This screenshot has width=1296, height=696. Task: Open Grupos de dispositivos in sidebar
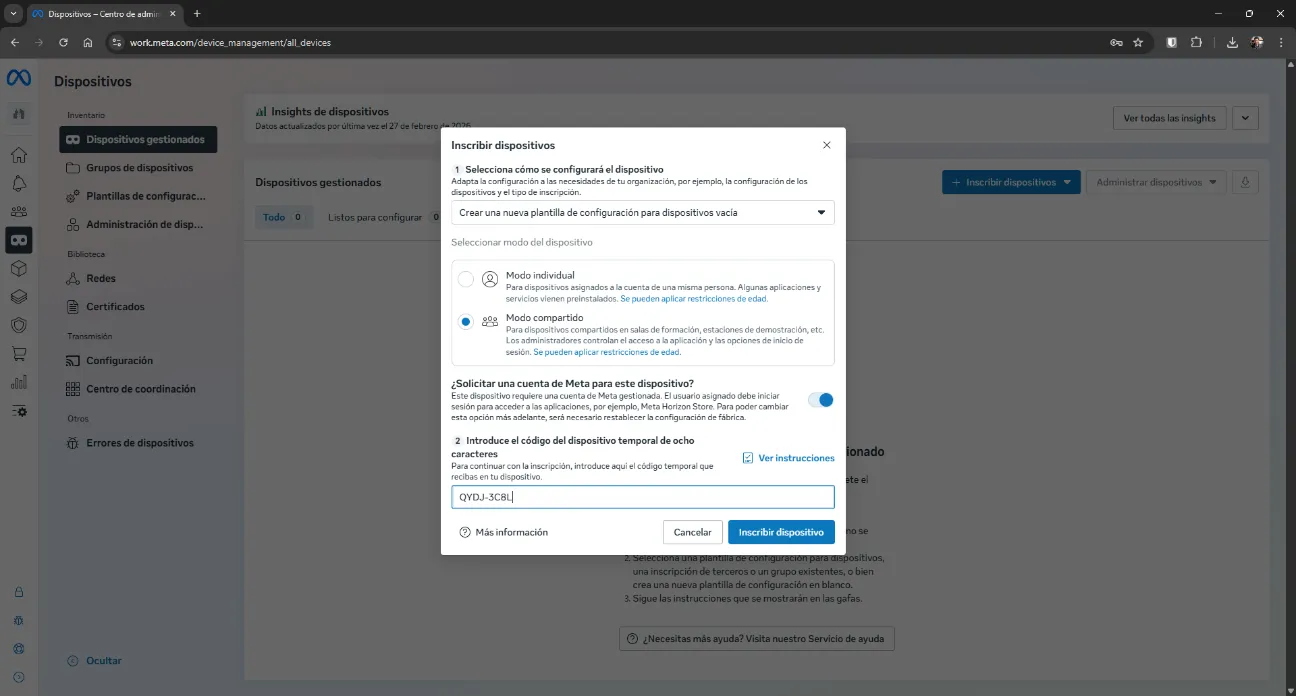pyautogui.click(x=138, y=168)
